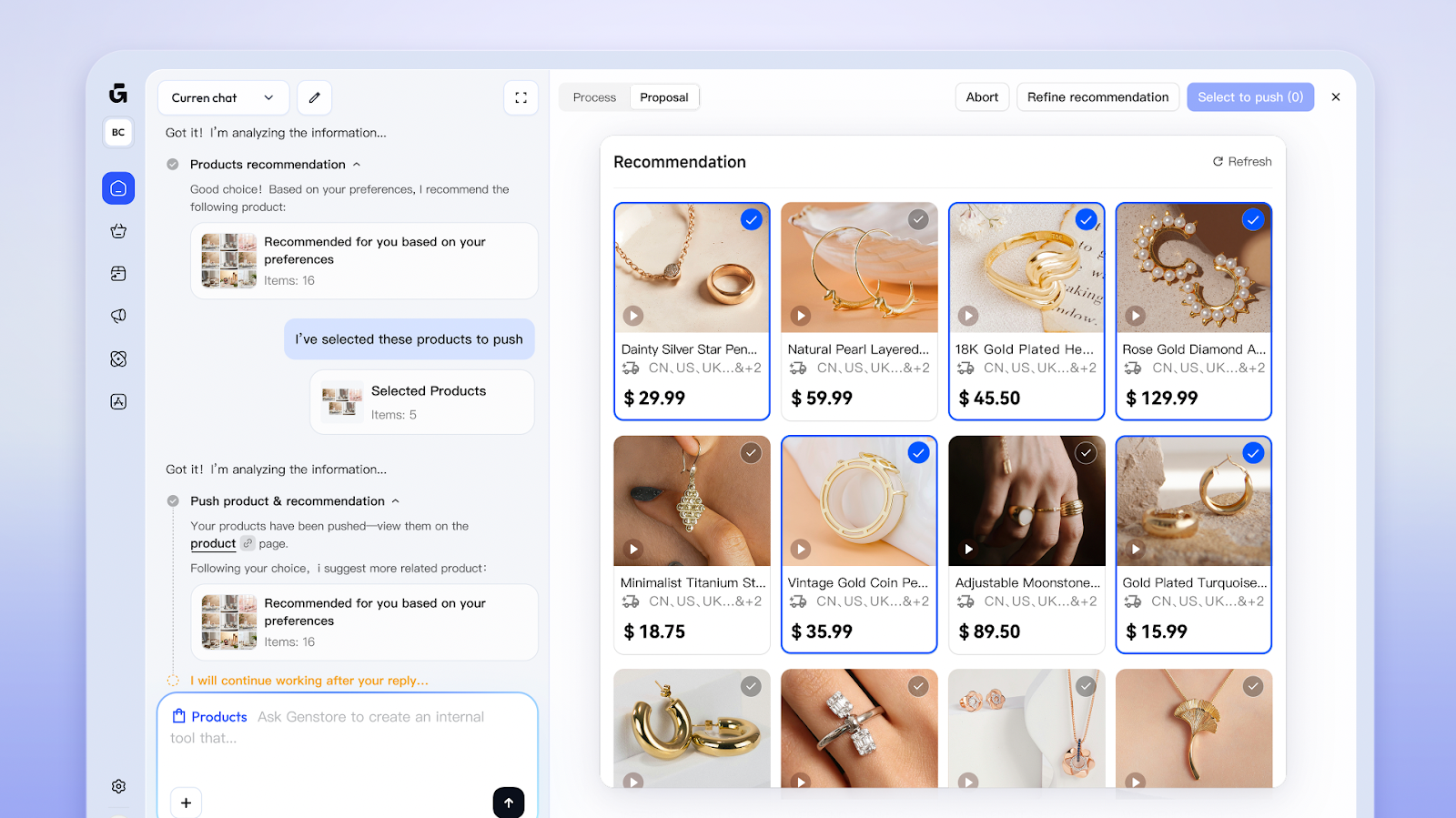Screen dimensions: 1456x818
Task: Click the Refine recommendation button
Action: pyautogui.click(x=1097, y=97)
